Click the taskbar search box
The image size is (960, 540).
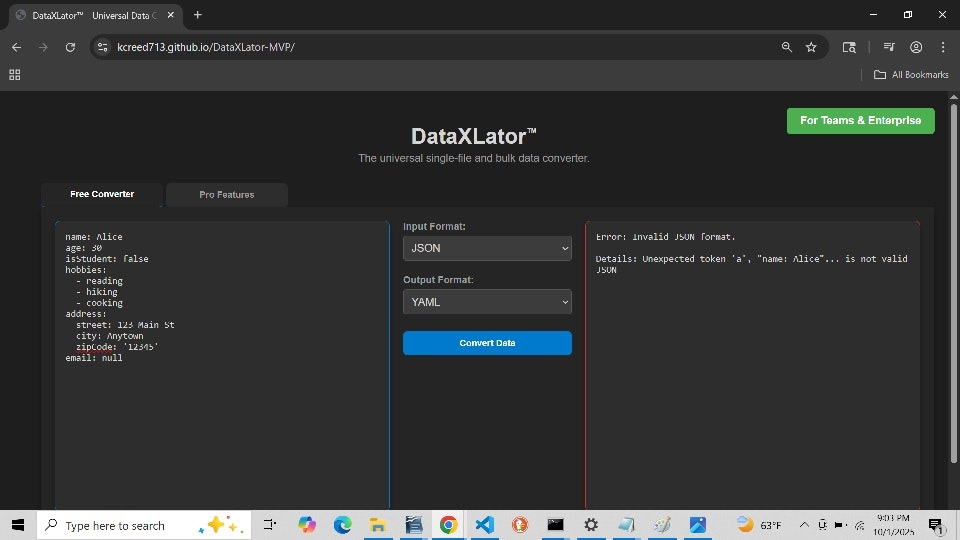point(144,525)
